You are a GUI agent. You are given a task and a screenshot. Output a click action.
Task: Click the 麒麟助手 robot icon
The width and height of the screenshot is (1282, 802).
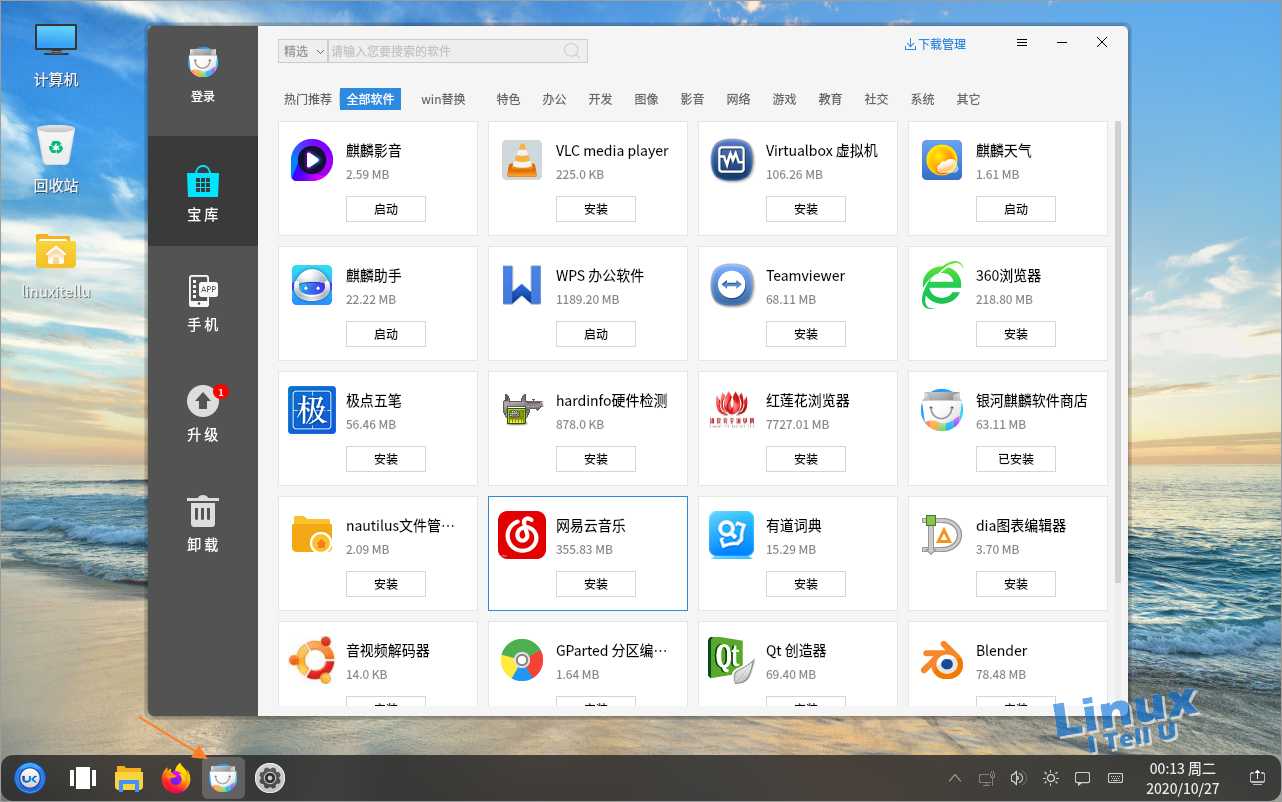[x=312, y=286]
